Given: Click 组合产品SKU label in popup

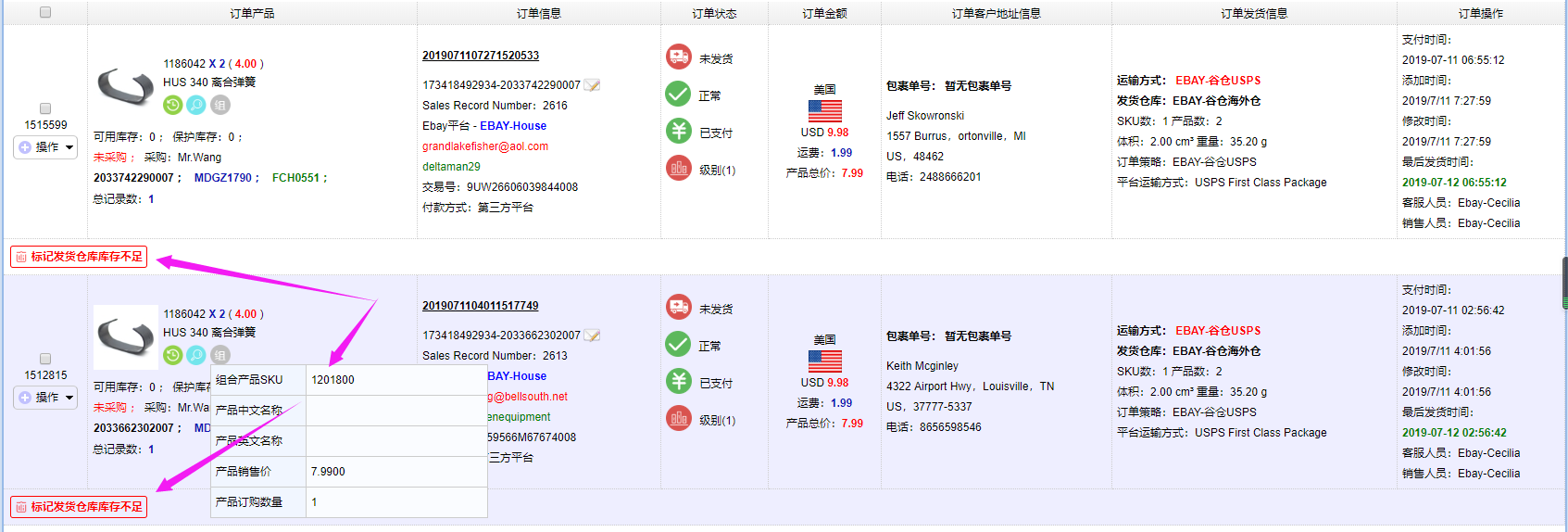Looking at the screenshot, I should [249, 380].
